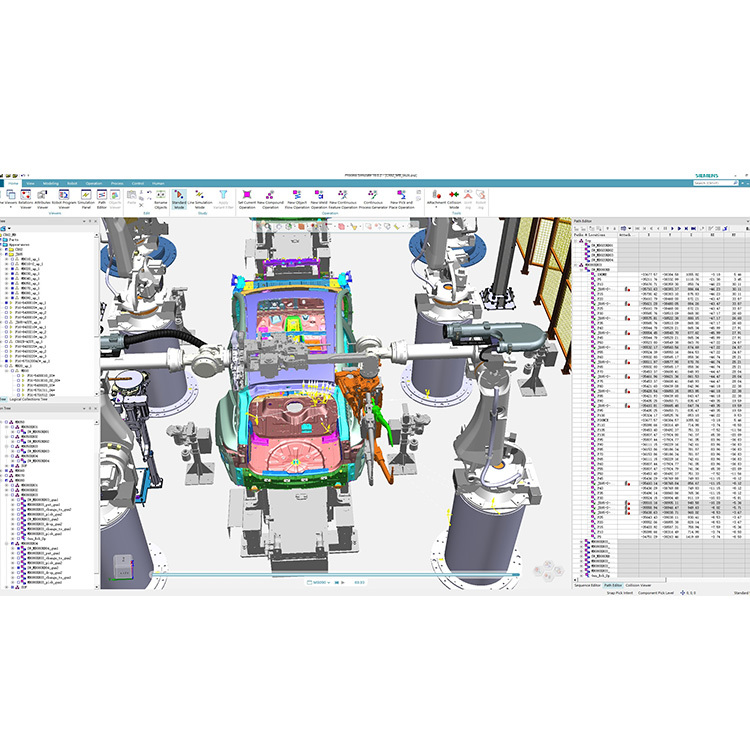Create a New Compound Operation
Screen dimensions: 750x750
point(270,197)
